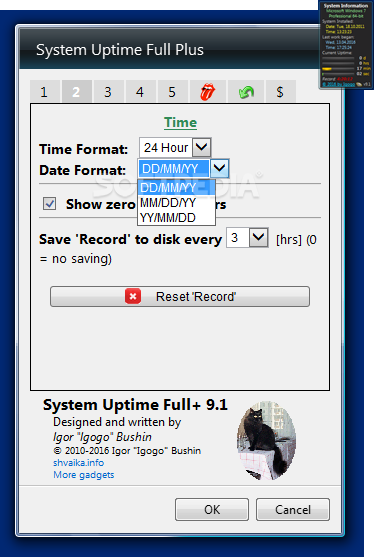Toggle the Show zero checkbox
The height and width of the screenshot is (557, 374).
tap(49, 204)
